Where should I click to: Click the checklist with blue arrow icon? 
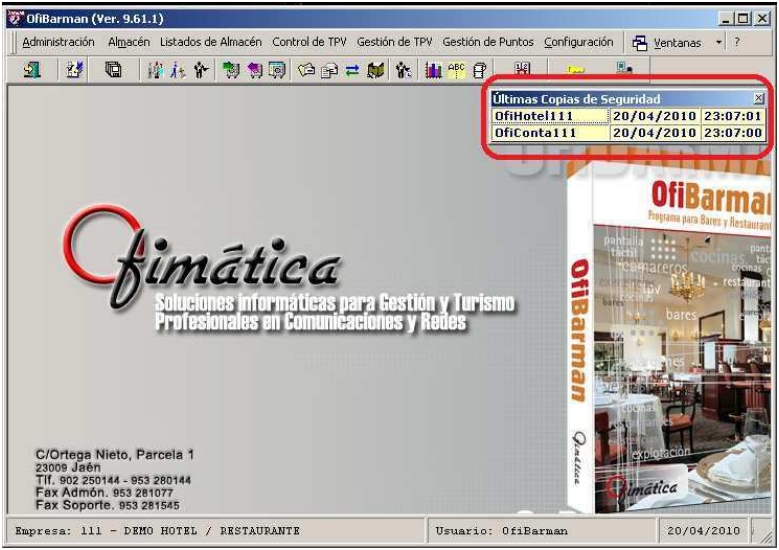point(75,70)
